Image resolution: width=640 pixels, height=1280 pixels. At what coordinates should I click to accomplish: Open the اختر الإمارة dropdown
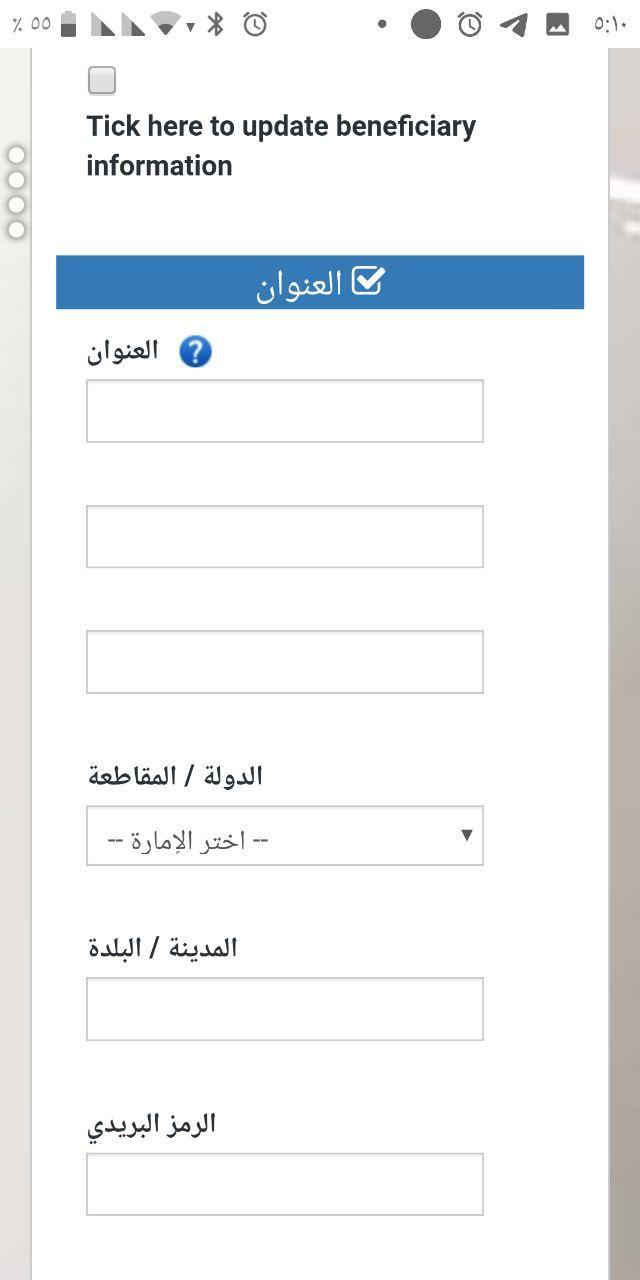point(285,836)
